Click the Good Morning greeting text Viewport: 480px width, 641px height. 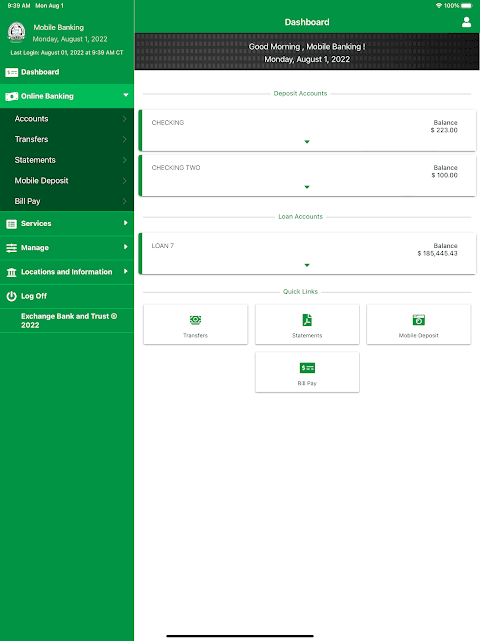(x=307, y=47)
